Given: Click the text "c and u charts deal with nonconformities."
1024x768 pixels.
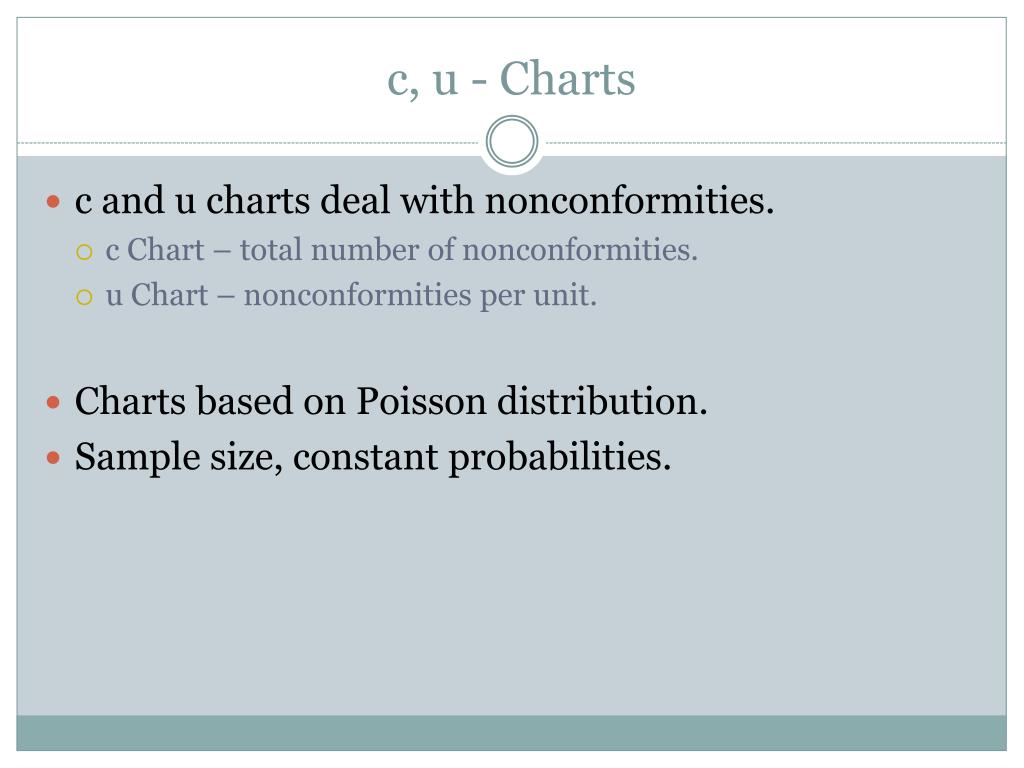Looking at the screenshot, I should tap(424, 200).
